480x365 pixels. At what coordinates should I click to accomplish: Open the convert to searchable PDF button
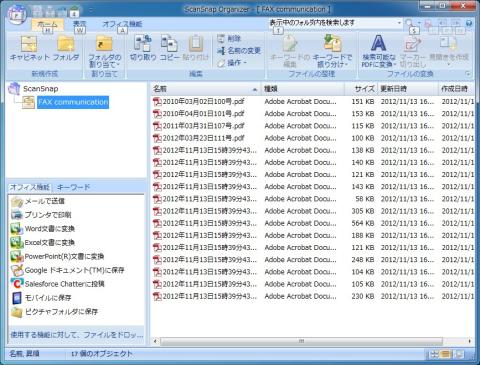pyautogui.click(x=379, y=52)
